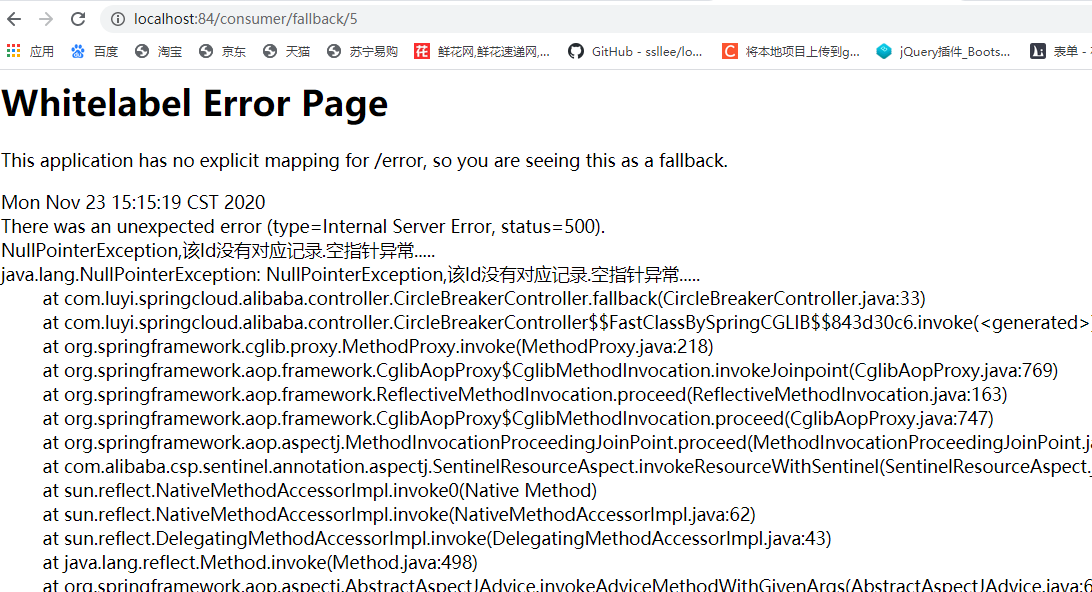This screenshot has height=592, width=1092.
Task: Click the 表单 dark favicon
Action: (x=1038, y=51)
